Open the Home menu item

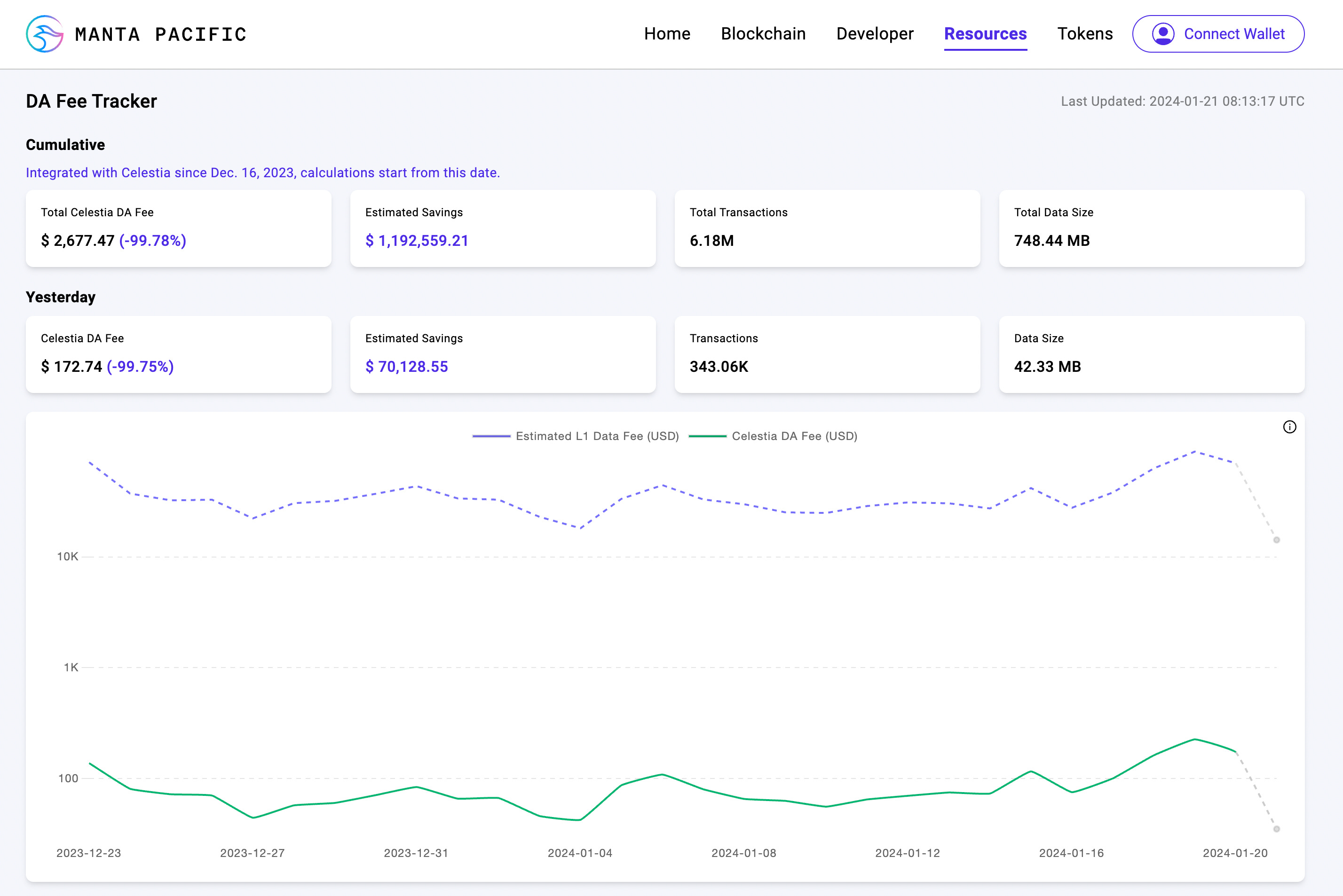tap(667, 34)
